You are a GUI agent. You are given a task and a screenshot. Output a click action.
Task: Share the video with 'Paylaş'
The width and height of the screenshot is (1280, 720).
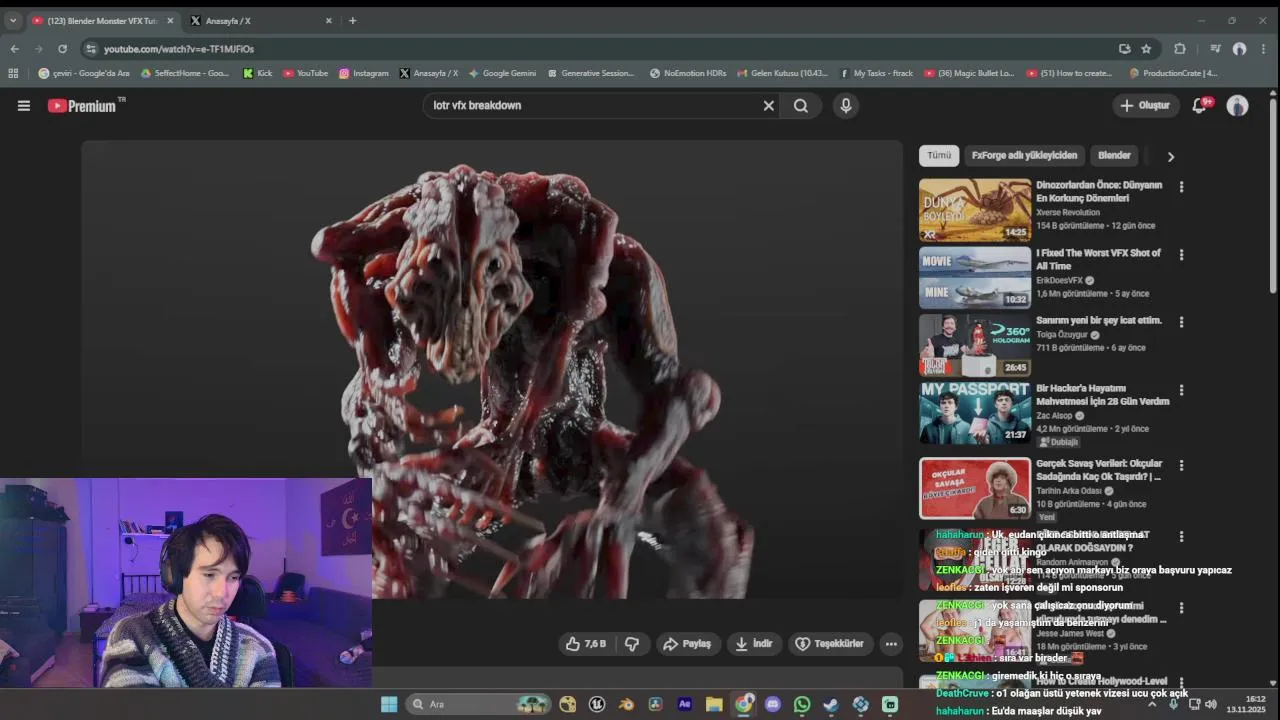[686, 644]
